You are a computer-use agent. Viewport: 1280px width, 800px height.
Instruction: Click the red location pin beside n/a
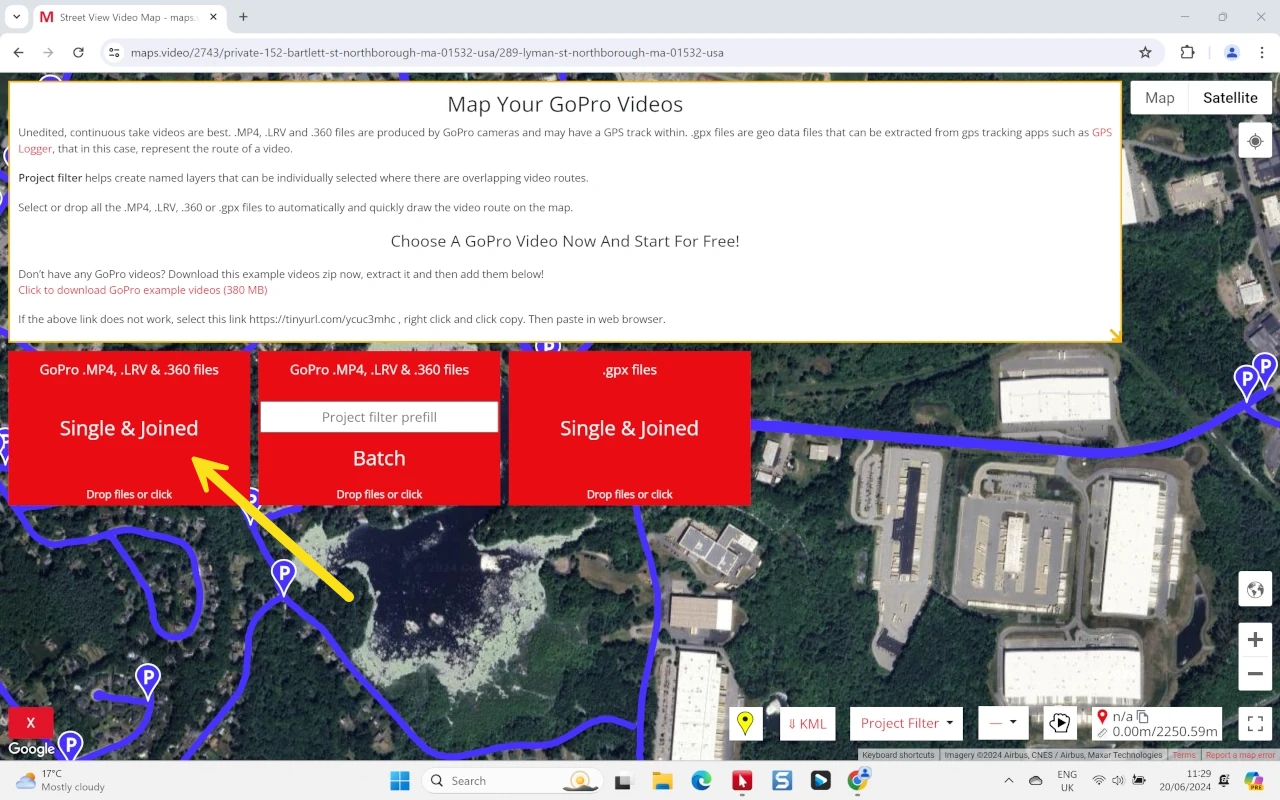point(1102,716)
